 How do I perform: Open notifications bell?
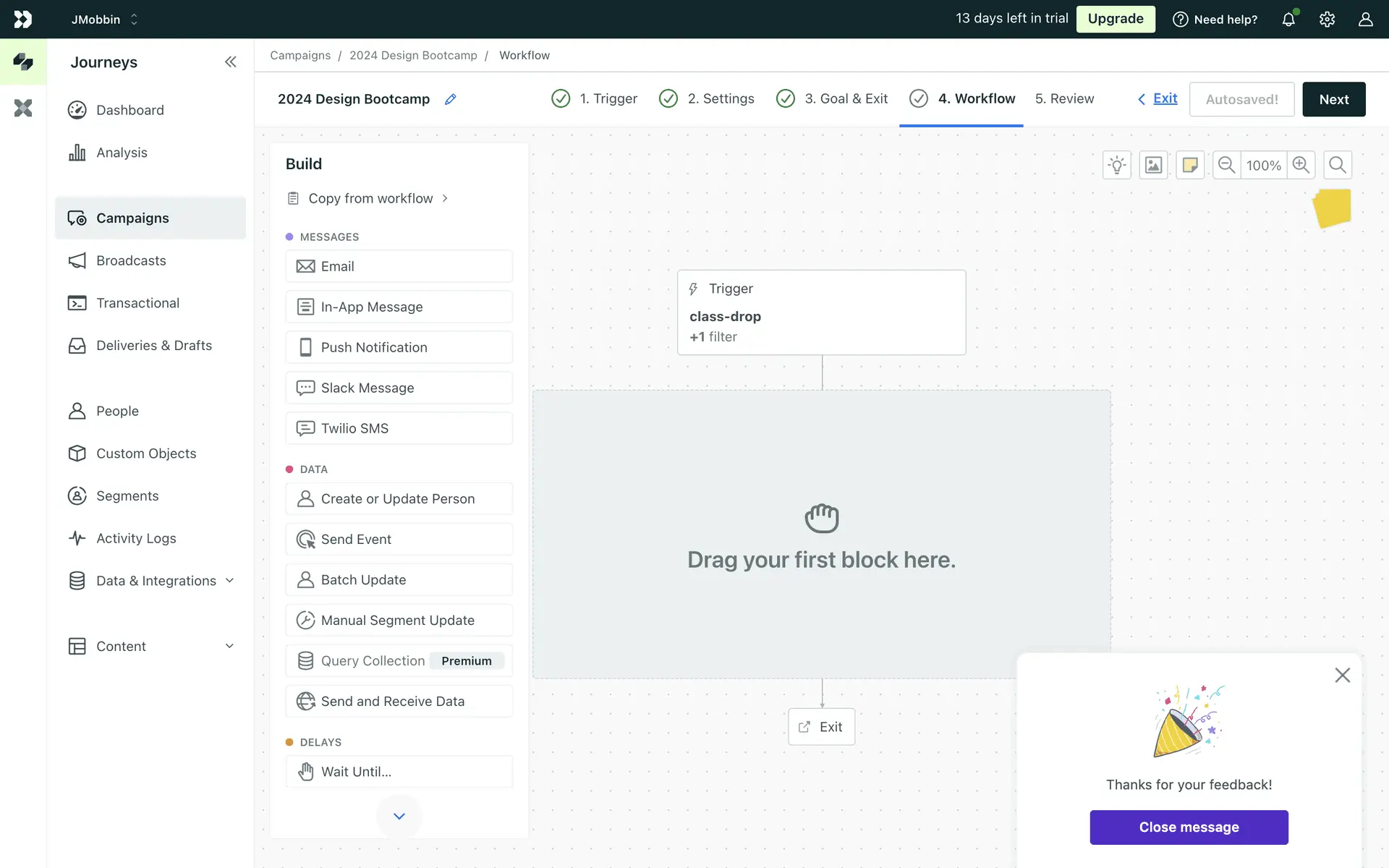[1288, 20]
